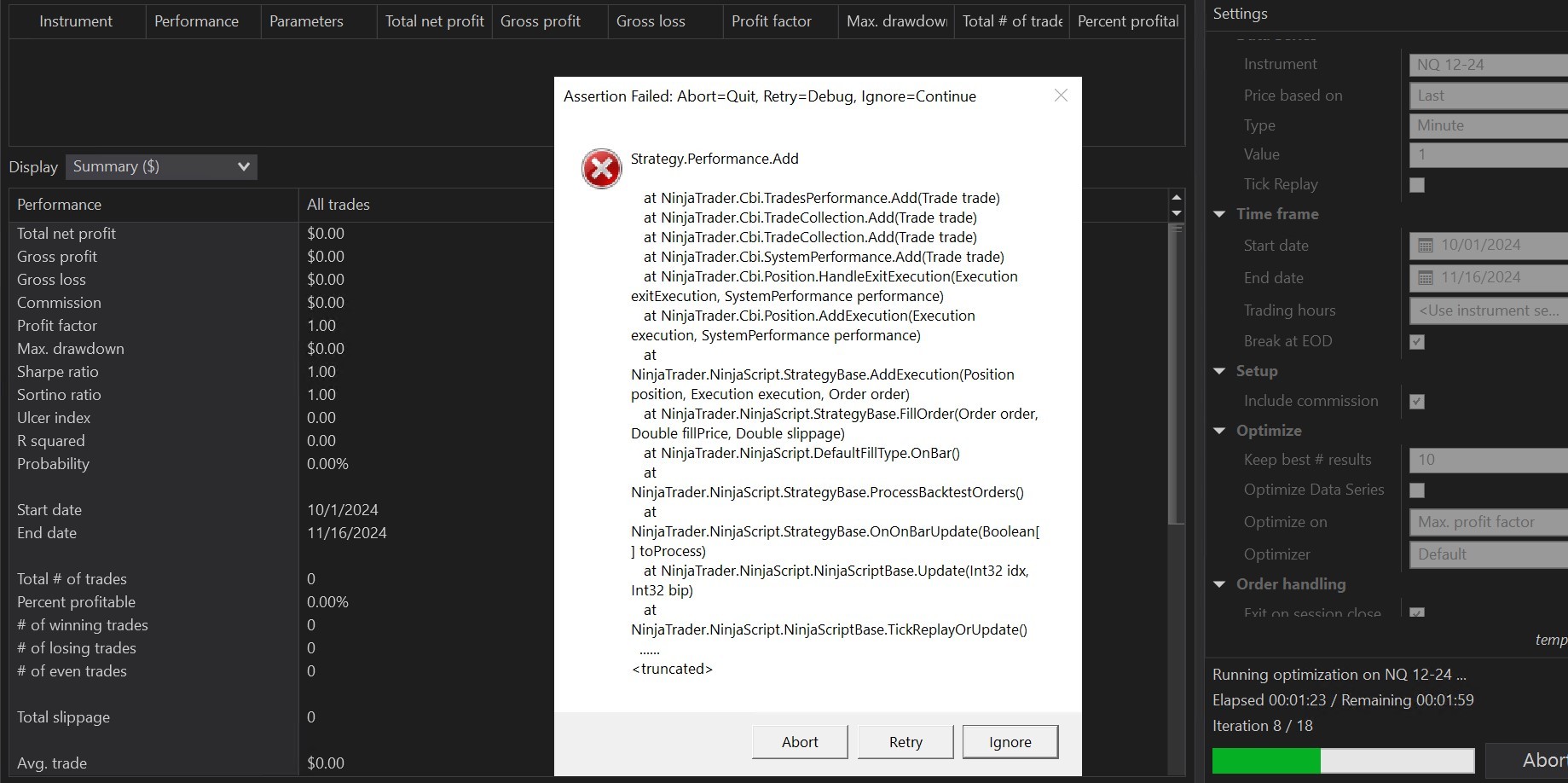1568x783 pixels.
Task: Click the Value field showing 1
Action: point(1489,154)
